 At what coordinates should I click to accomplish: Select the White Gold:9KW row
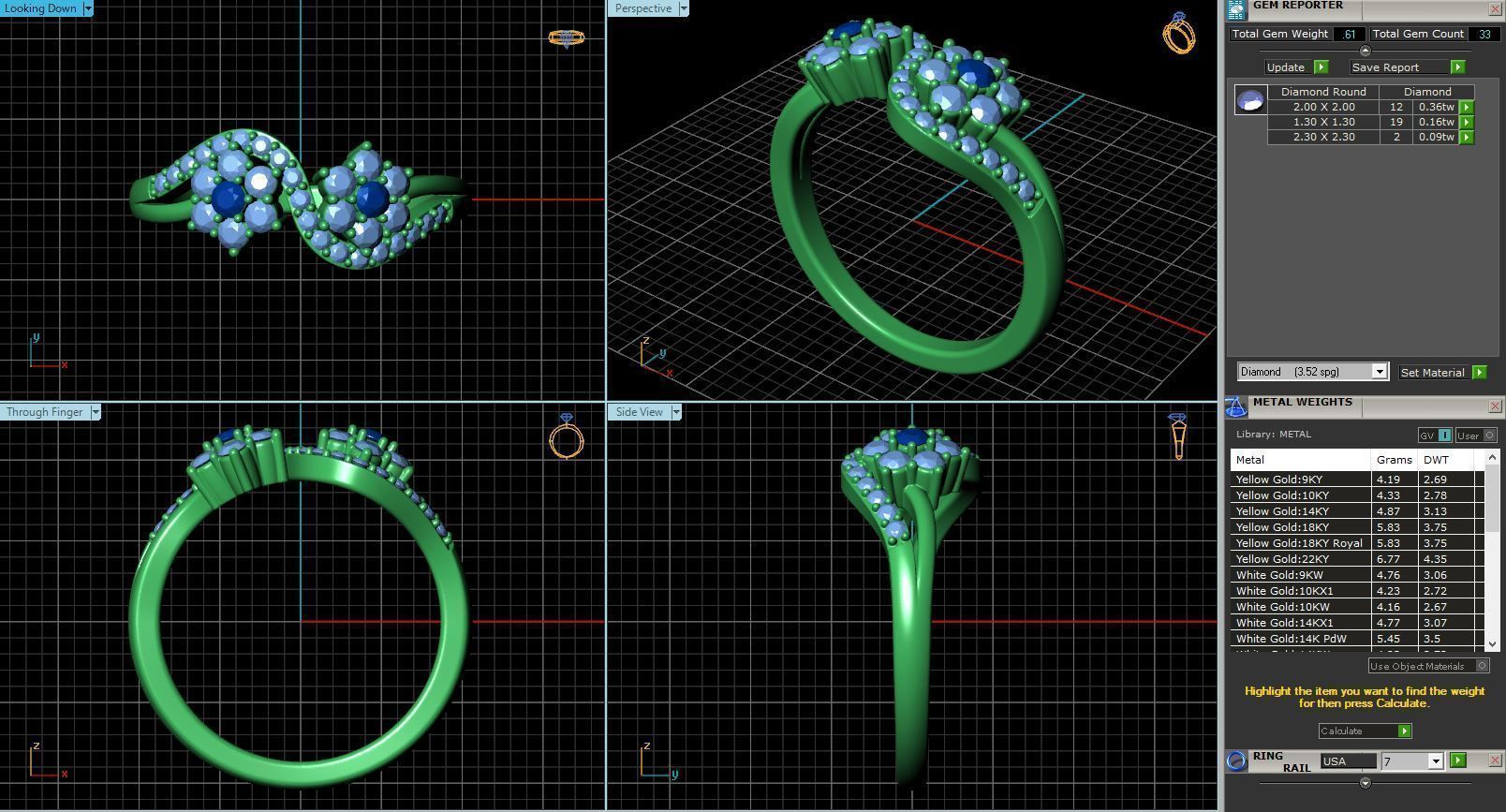point(1357,575)
